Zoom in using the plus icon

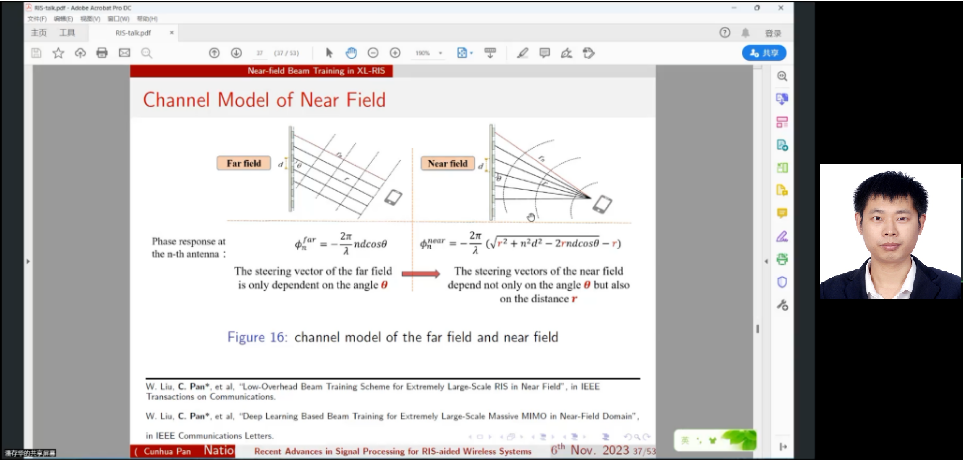[x=395, y=53]
